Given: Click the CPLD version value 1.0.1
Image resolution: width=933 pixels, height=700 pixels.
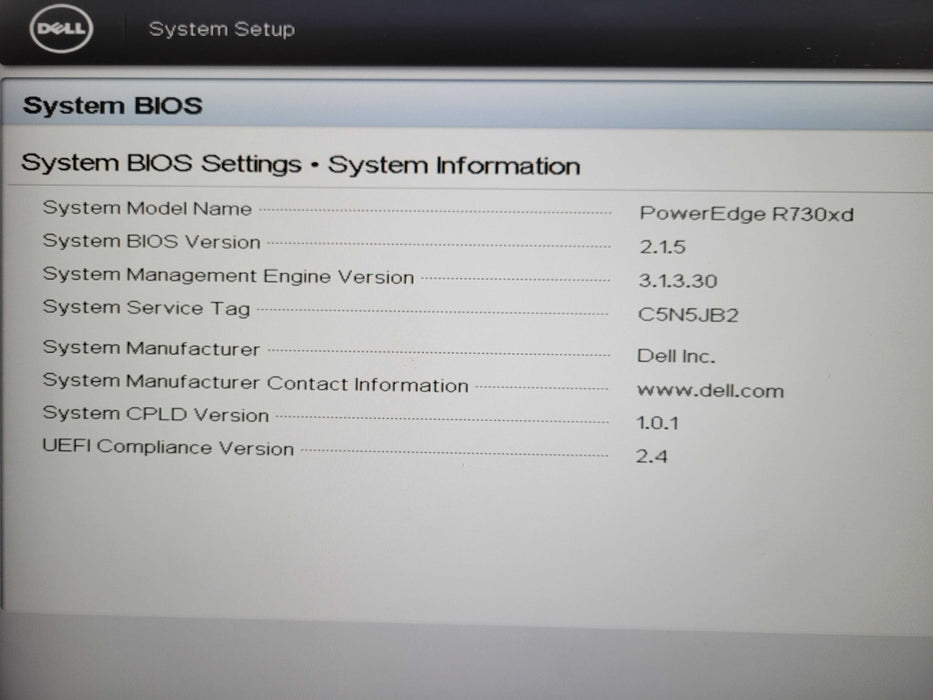Looking at the screenshot, I should pyautogui.click(x=660, y=422).
